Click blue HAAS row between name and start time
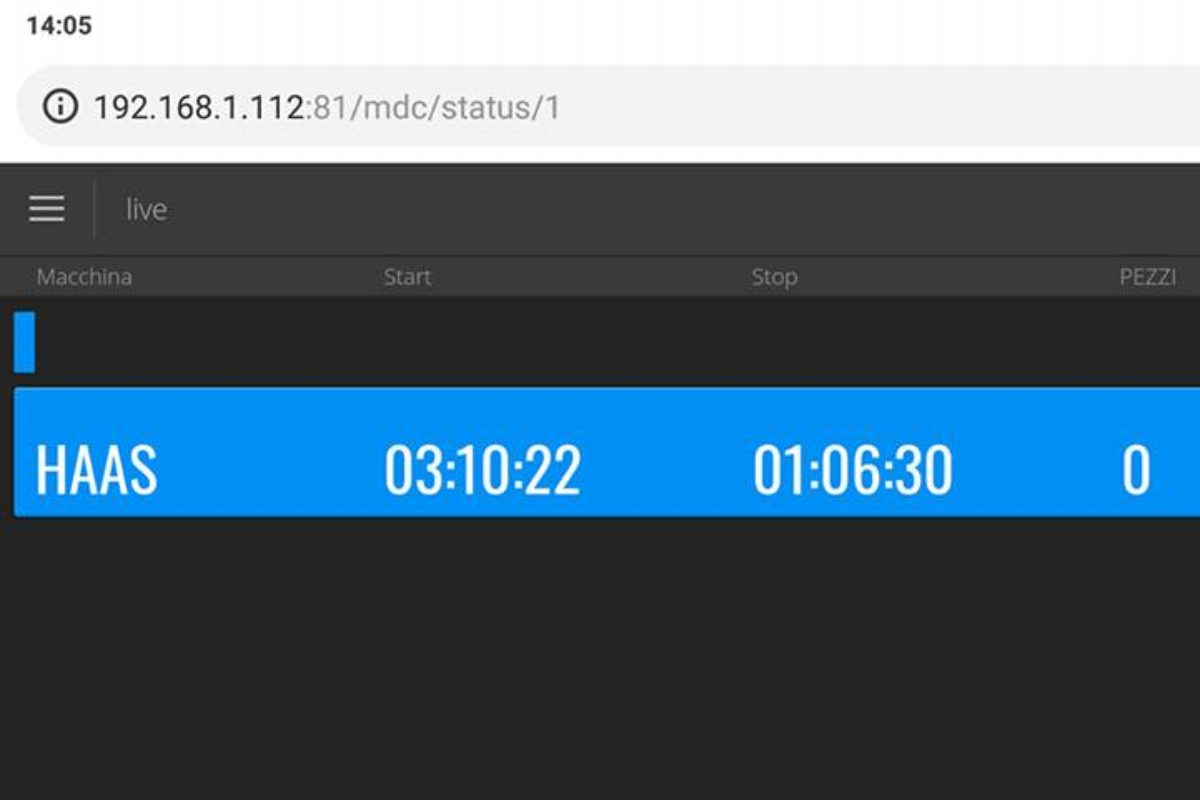The image size is (1200, 800). pos(270,470)
